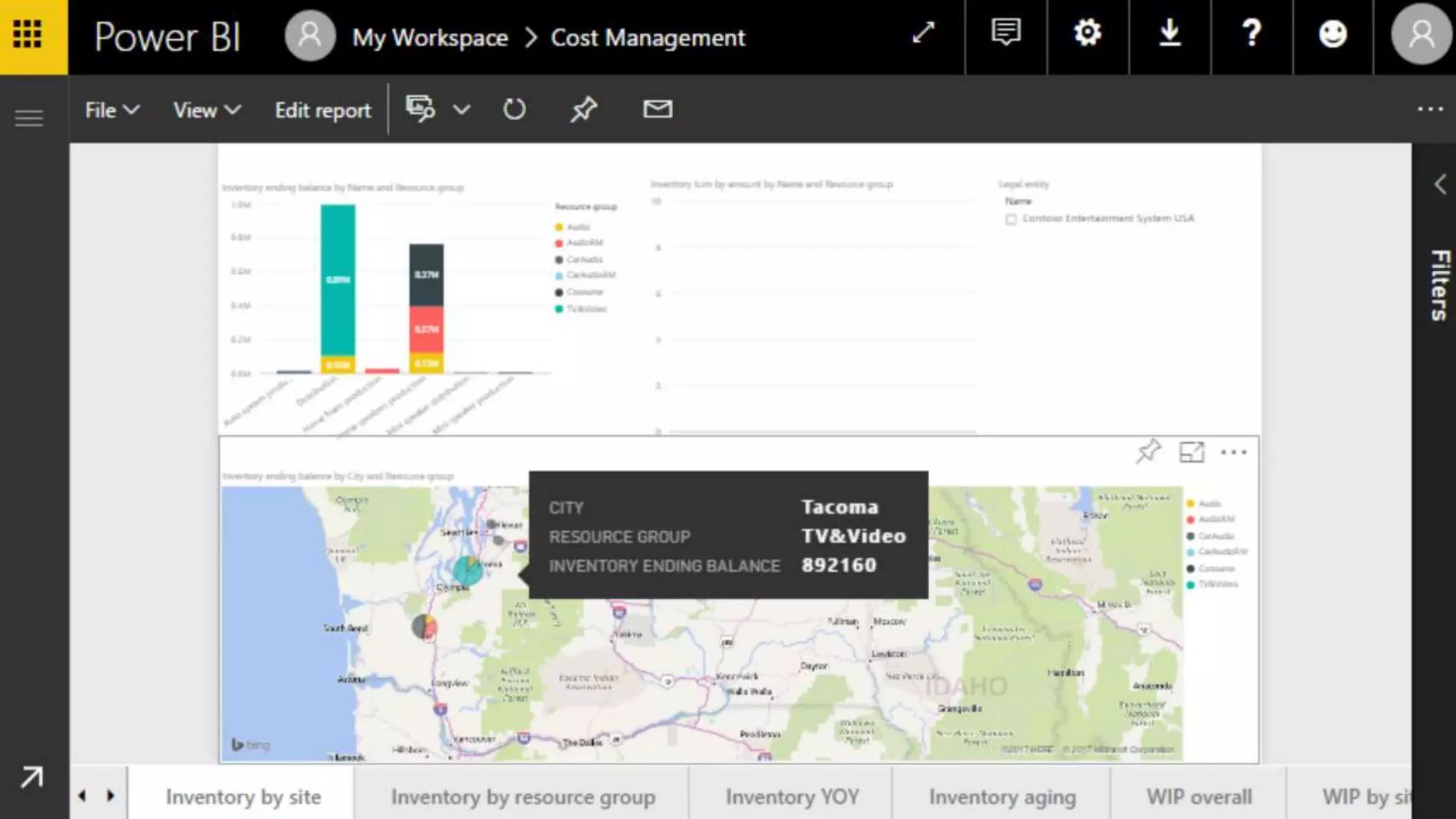Go to My Workspace breadcrumb link
The height and width of the screenshot is (819, 1456).
coord(429,37)
